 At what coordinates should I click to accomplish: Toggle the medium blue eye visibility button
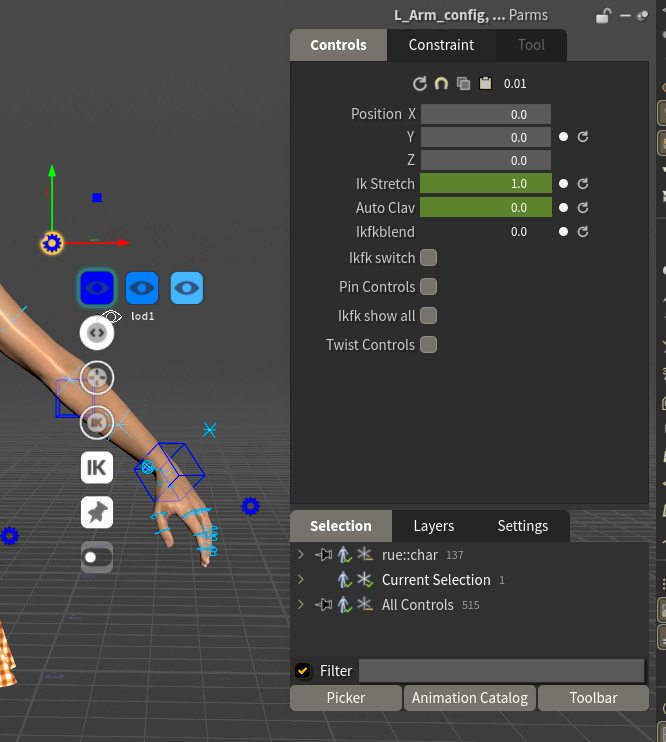[142, 288]
